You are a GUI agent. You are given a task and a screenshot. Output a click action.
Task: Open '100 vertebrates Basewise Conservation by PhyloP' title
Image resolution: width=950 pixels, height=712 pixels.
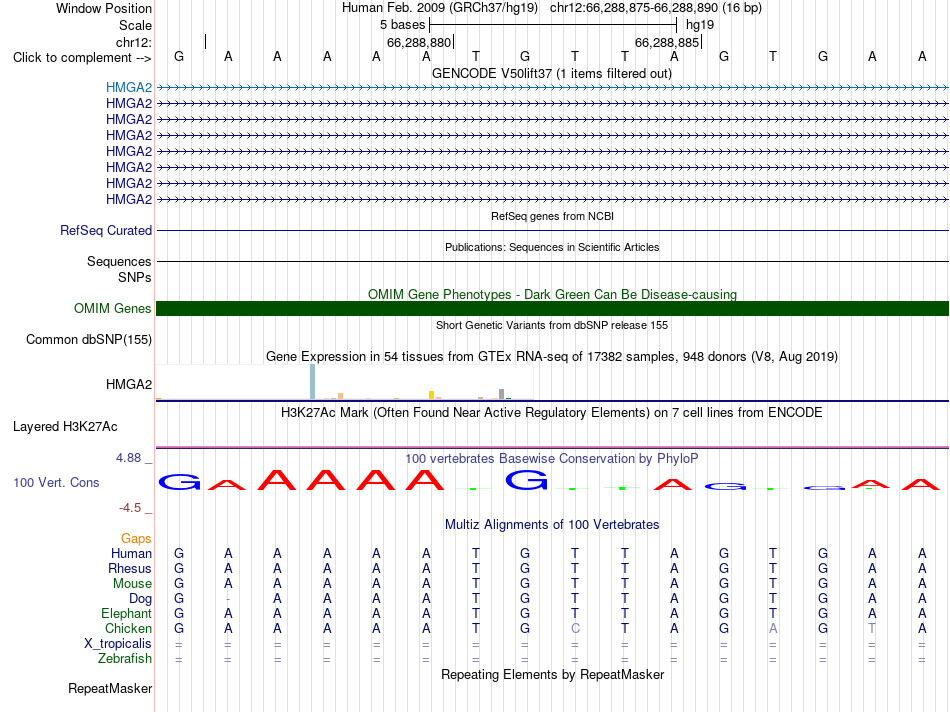click(552, 459)
